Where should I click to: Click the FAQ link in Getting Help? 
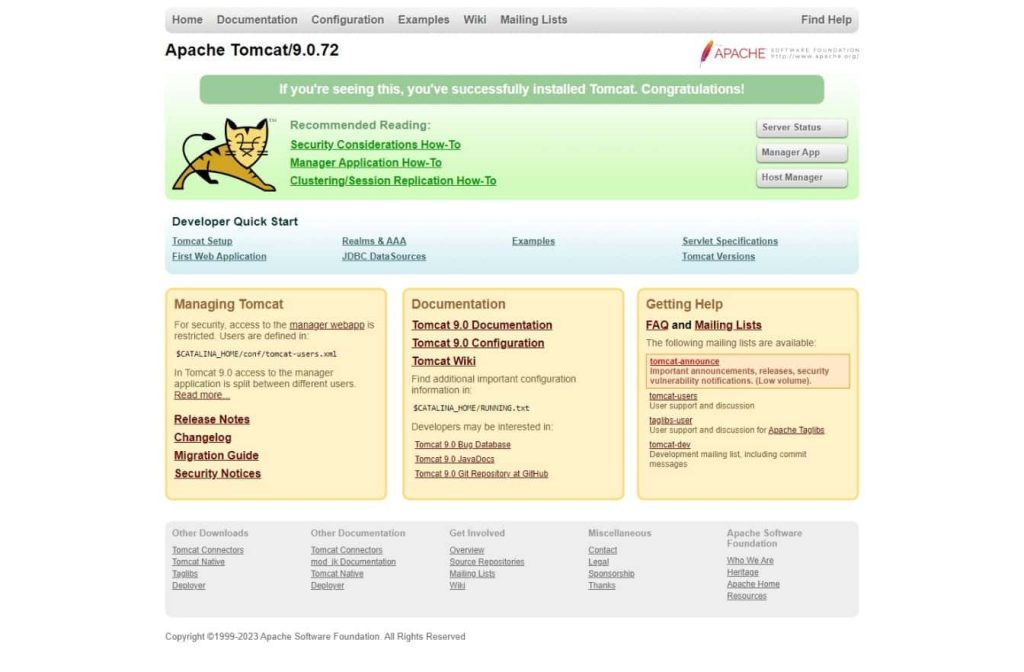[657, 325]
